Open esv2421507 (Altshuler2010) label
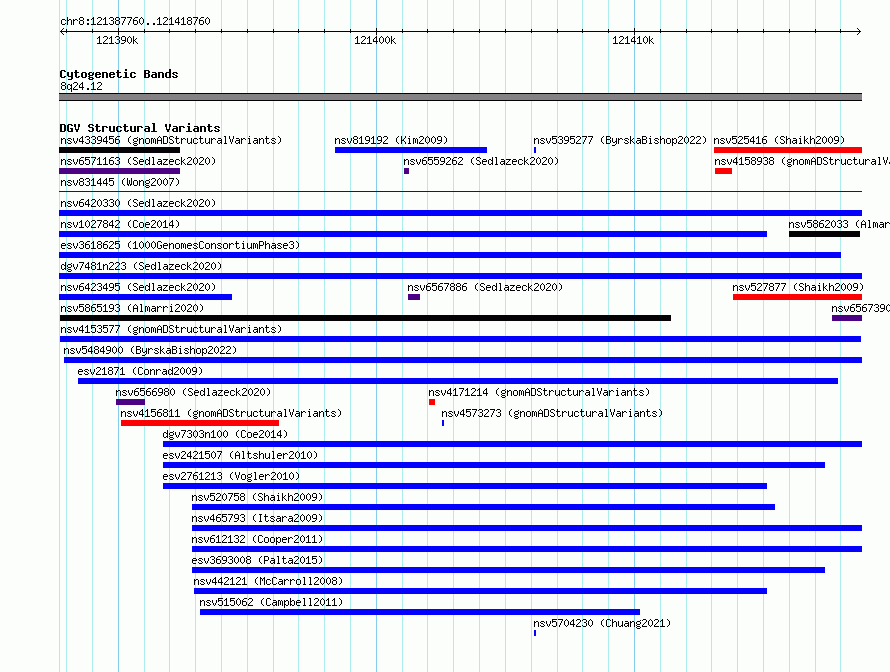 (240, 455)
